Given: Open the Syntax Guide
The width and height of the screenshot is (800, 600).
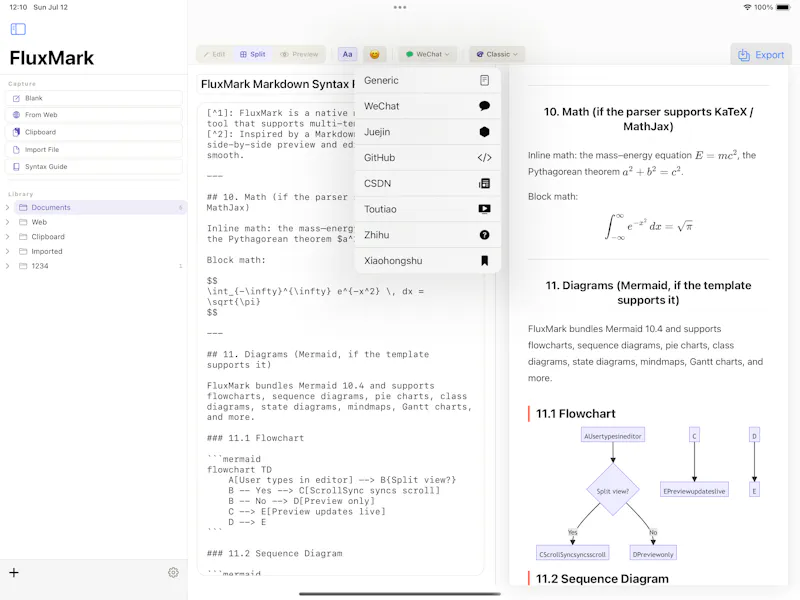Looking at the screenshot, I should tap(94, 167).
